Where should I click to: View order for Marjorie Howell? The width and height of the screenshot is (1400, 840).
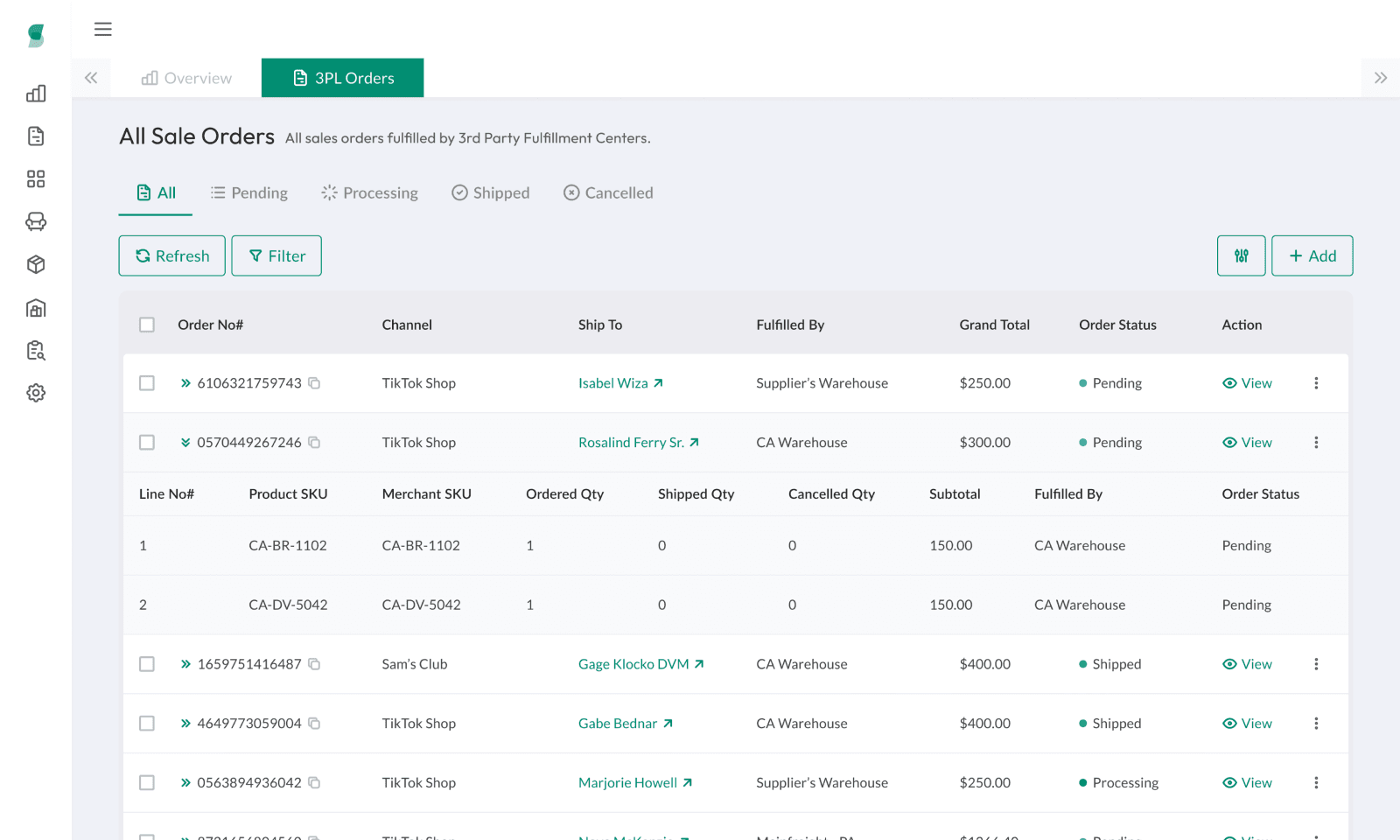pyautogui.click(x=1247, y=783)
